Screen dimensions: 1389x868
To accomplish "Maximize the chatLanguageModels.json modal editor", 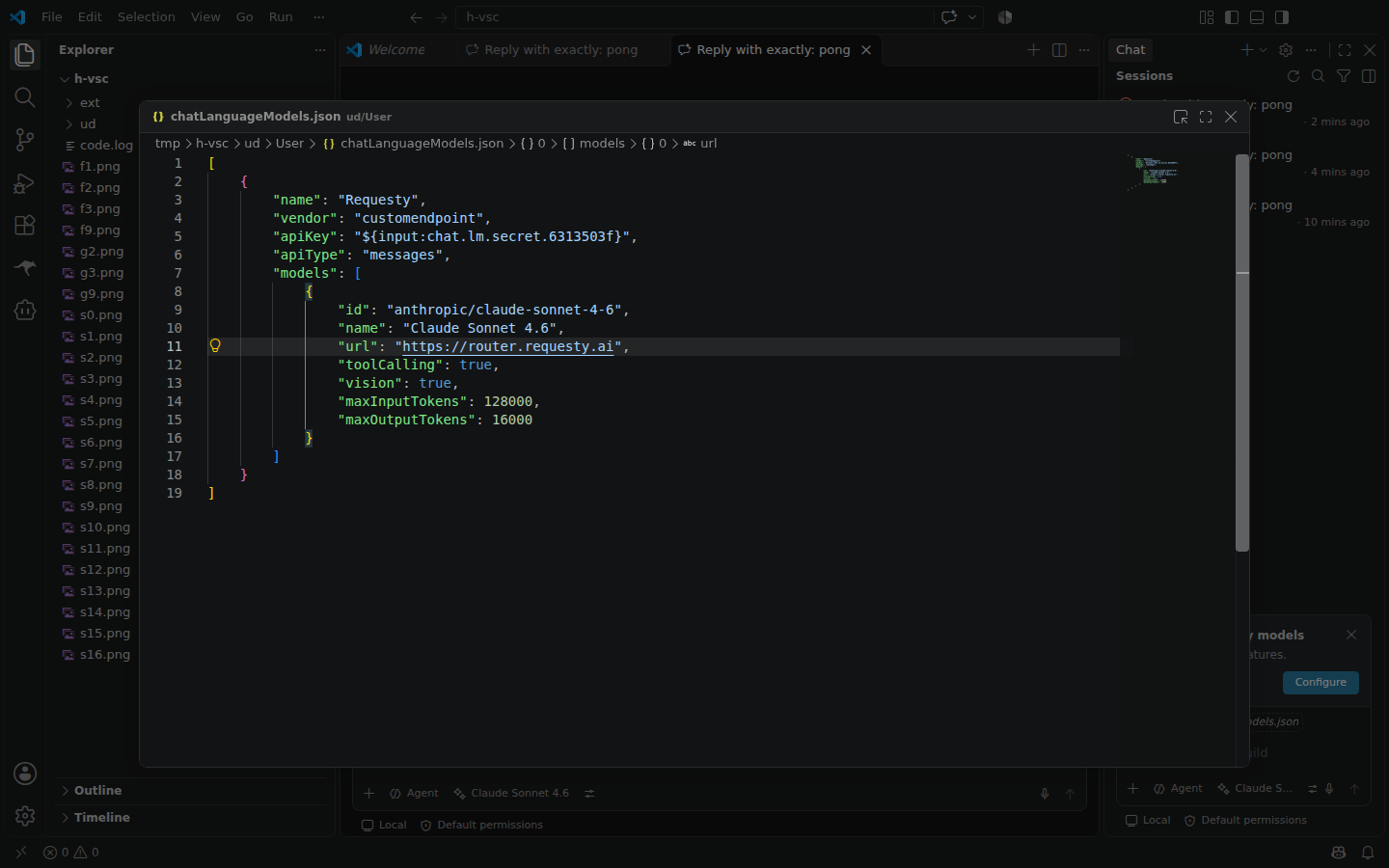I will pyautogui.click(x=1206, y=117).
